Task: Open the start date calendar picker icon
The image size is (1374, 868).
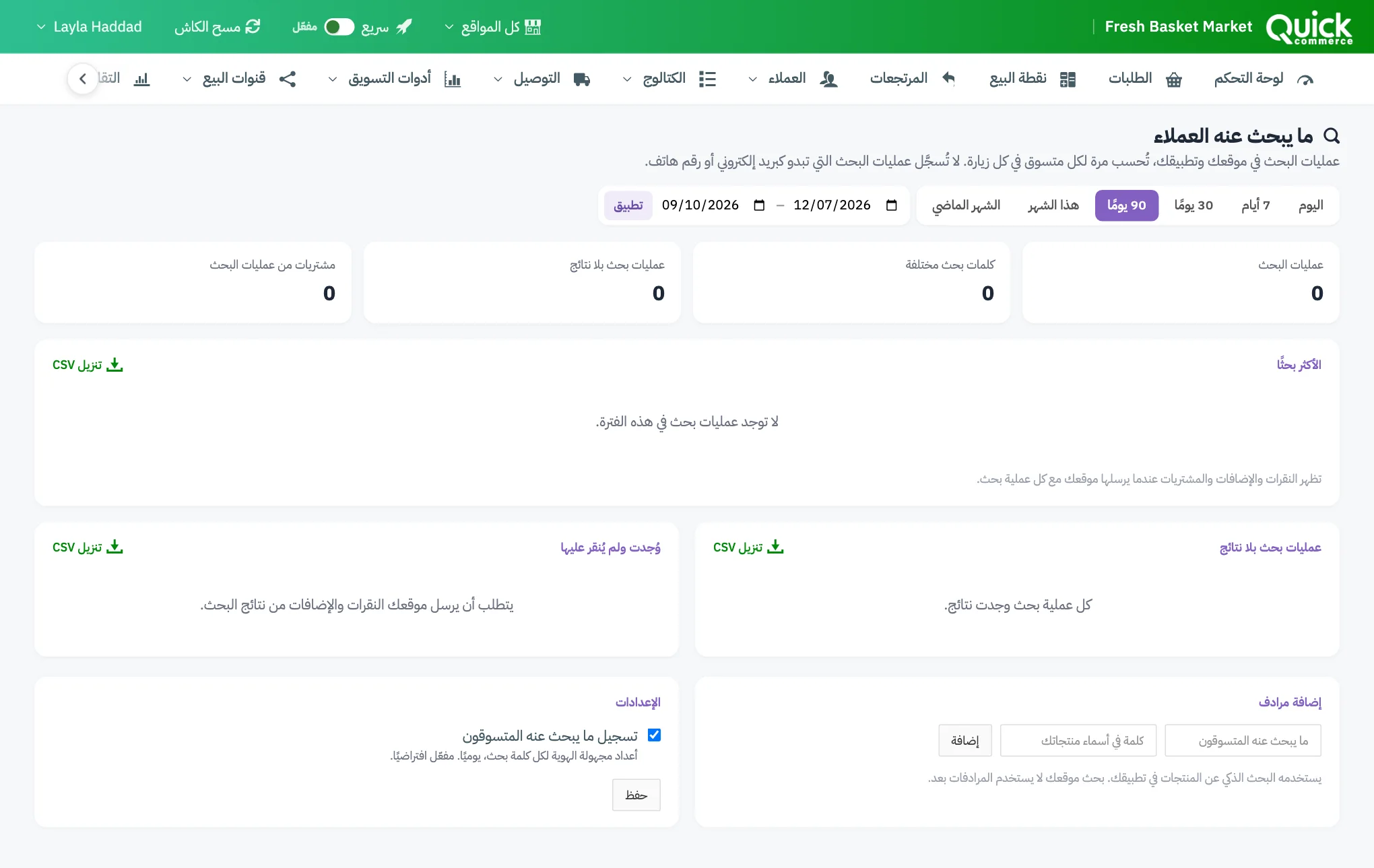Action: pos(891,205)
